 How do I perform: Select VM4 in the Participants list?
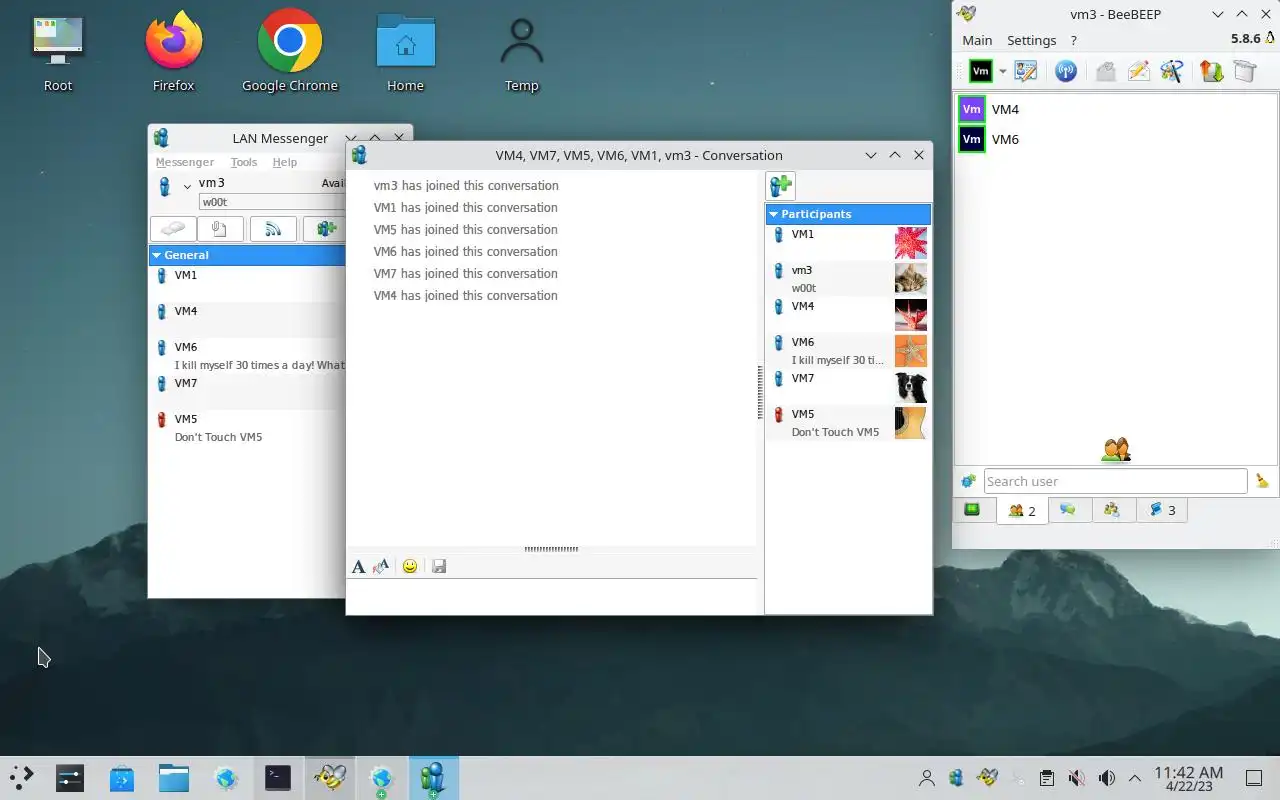848,314
